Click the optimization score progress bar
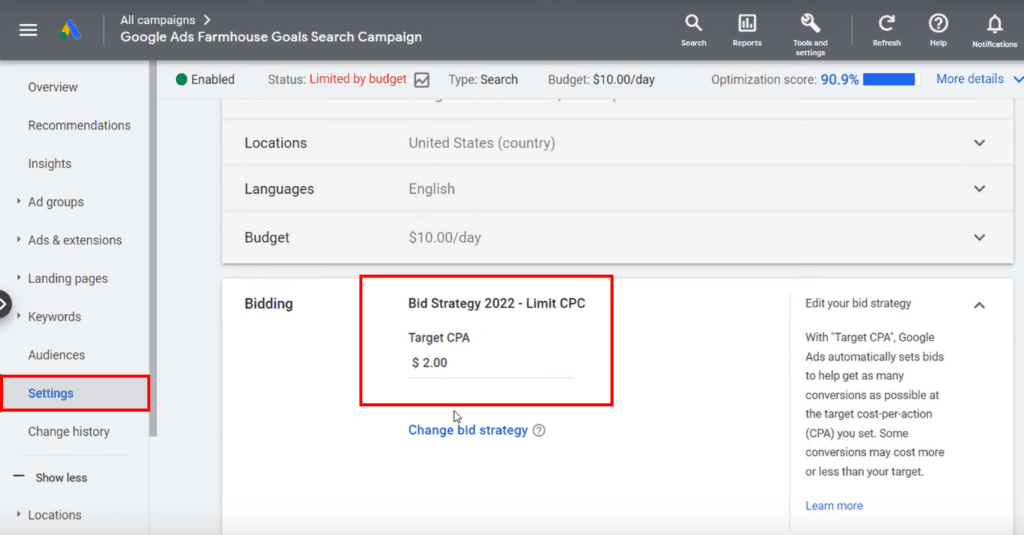Image resolution: width=1024 pixels, height=535 pixels. [891, 80]
